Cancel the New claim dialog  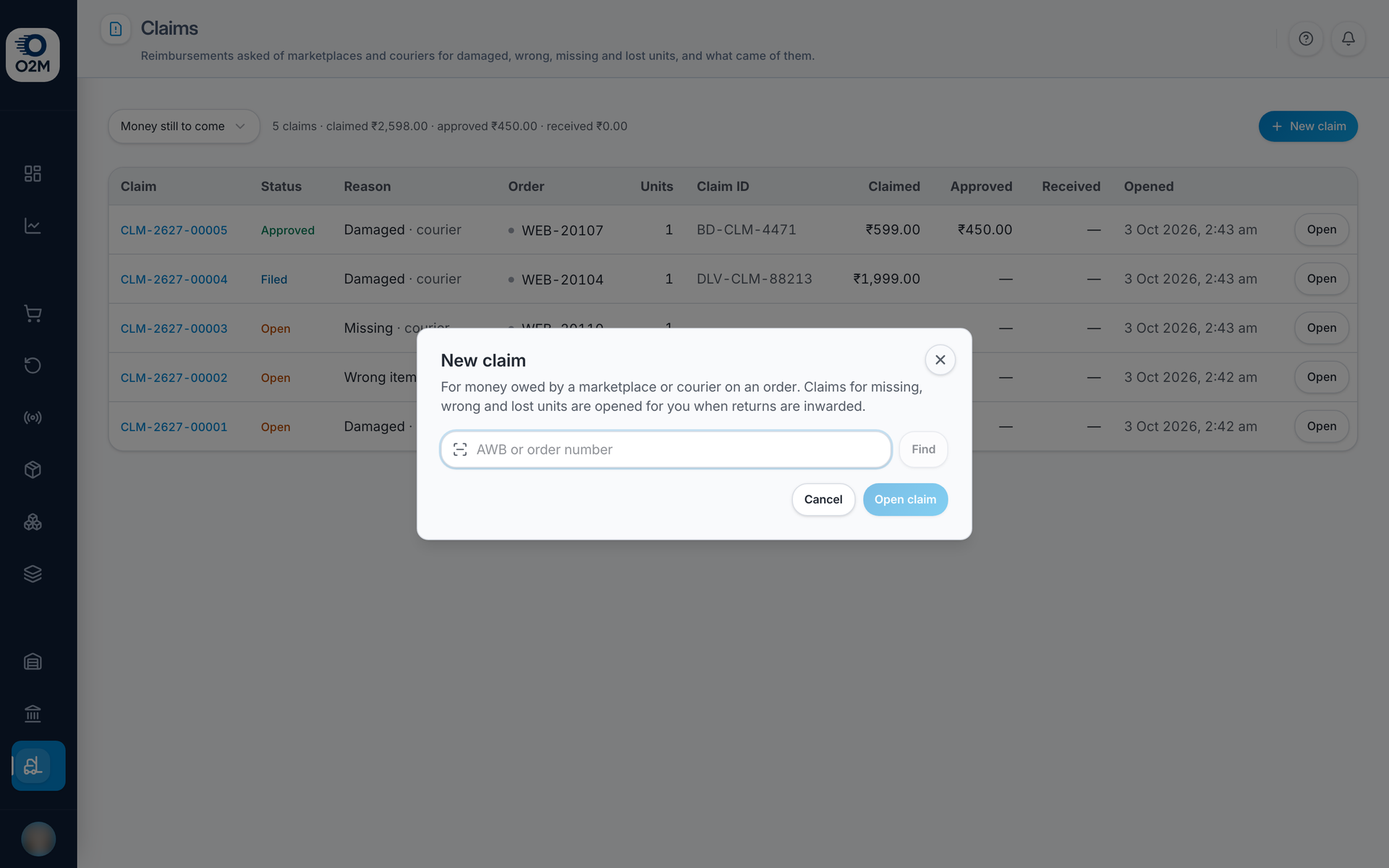pyautogui.click(x=823, y=500)
